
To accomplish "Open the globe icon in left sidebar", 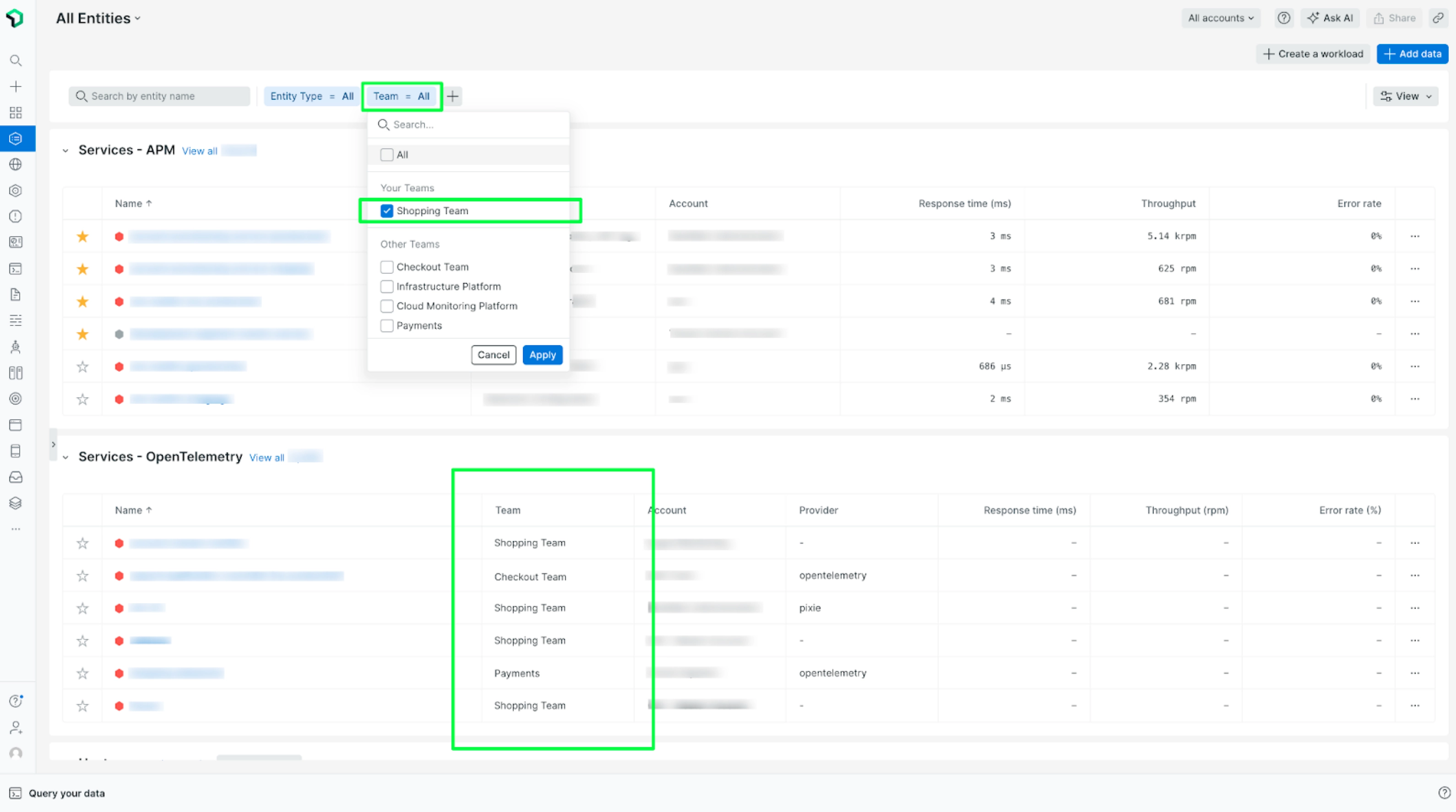I will (16, 164).
